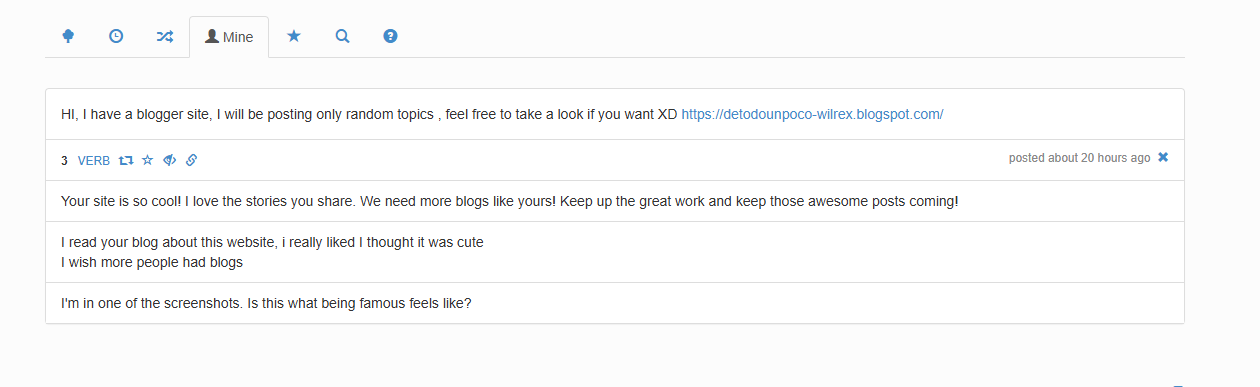Star the blogger site post
This screenshot has width=1260, height=387.
147,160
